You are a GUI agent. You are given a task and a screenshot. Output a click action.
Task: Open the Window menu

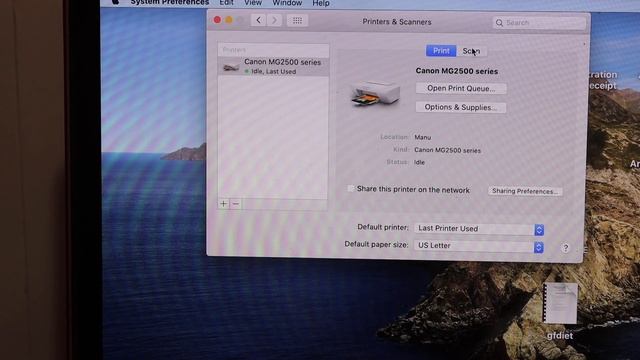pos(287,2)
